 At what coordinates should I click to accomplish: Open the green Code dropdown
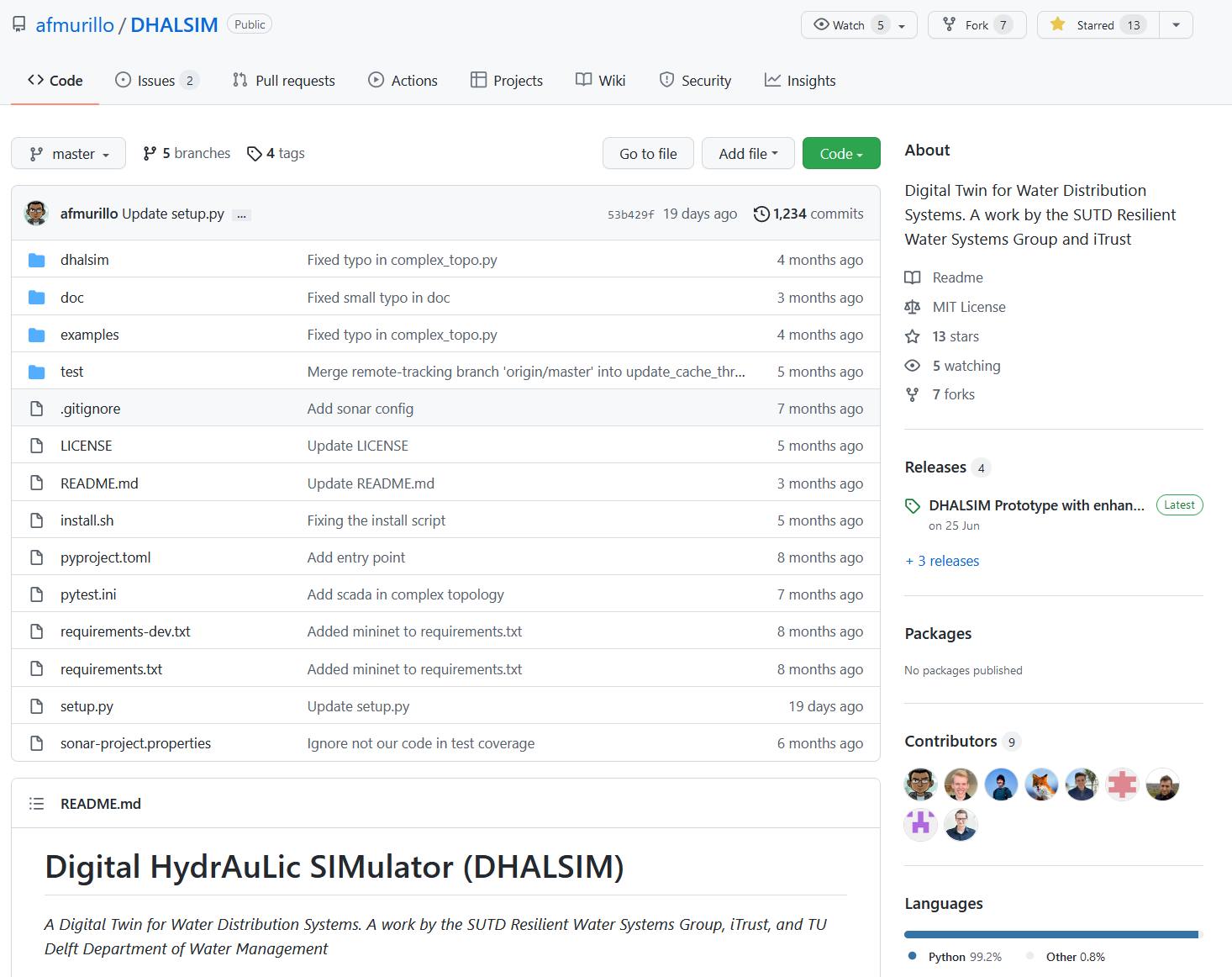[x=841, y=154]
